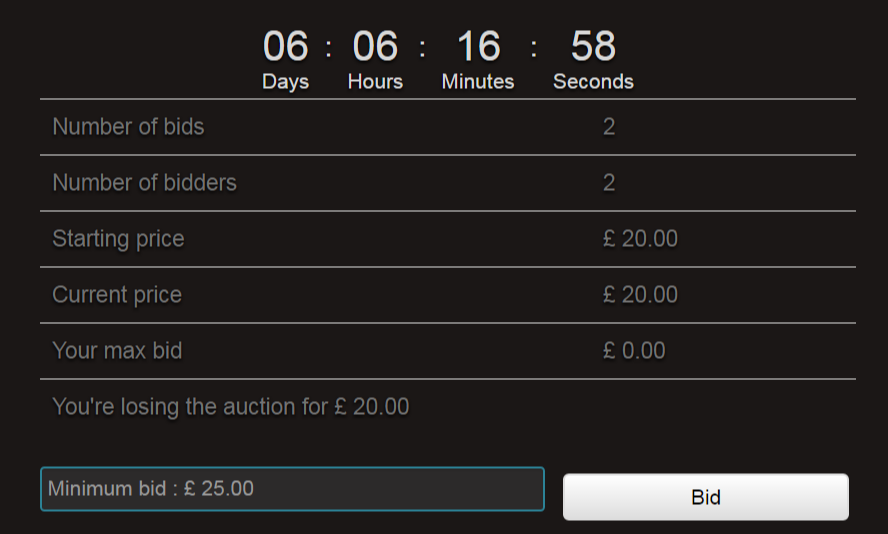This screenshot has width=888, height=534.
Task: Click the hours countdown number above Hours
Action: [375, 47]
